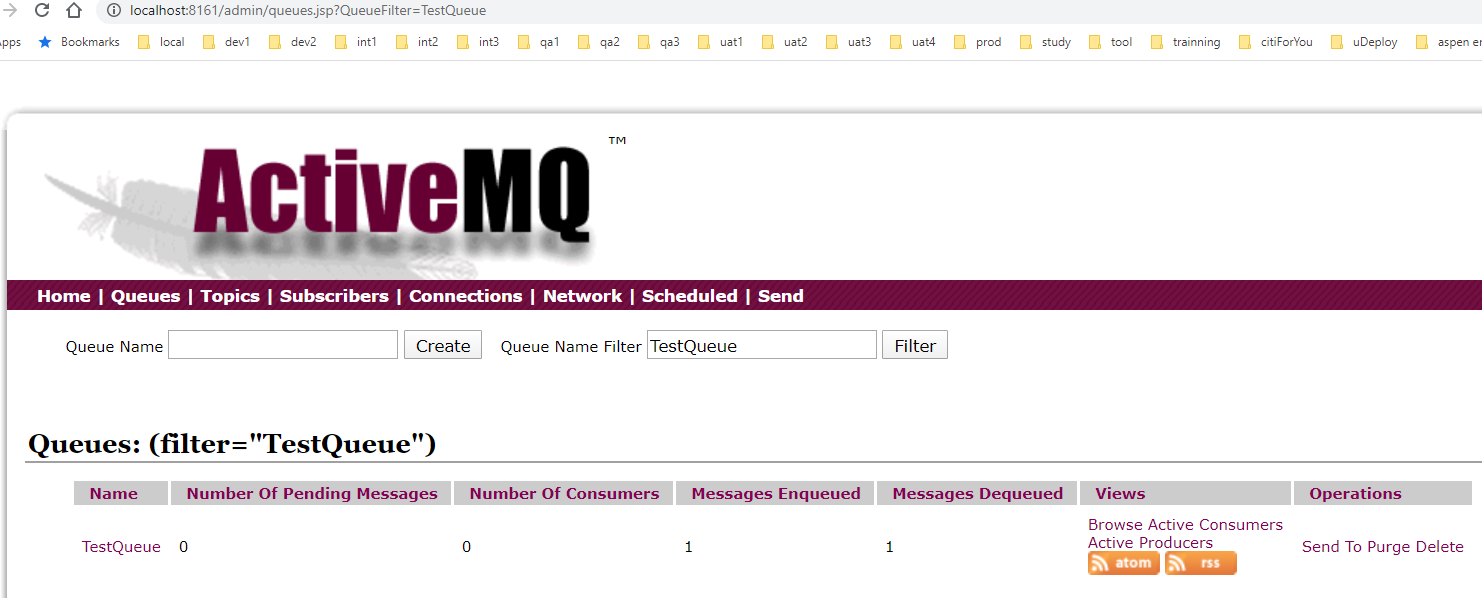Open the Network menu item
This screenshot has height=598, width=1482.
point(582,296)
